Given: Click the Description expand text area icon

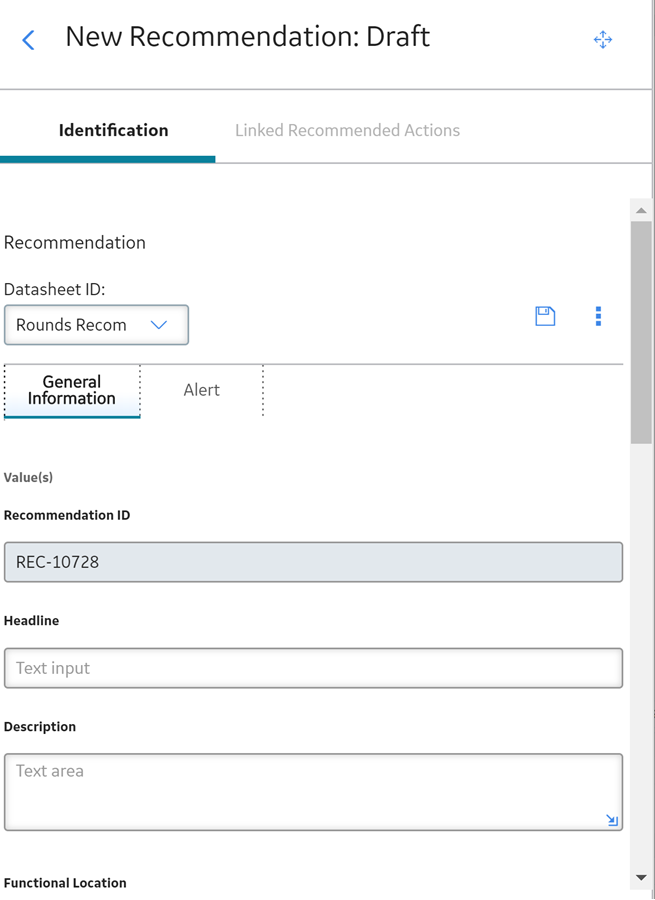Looking at the screenshot, I should 612,820.
